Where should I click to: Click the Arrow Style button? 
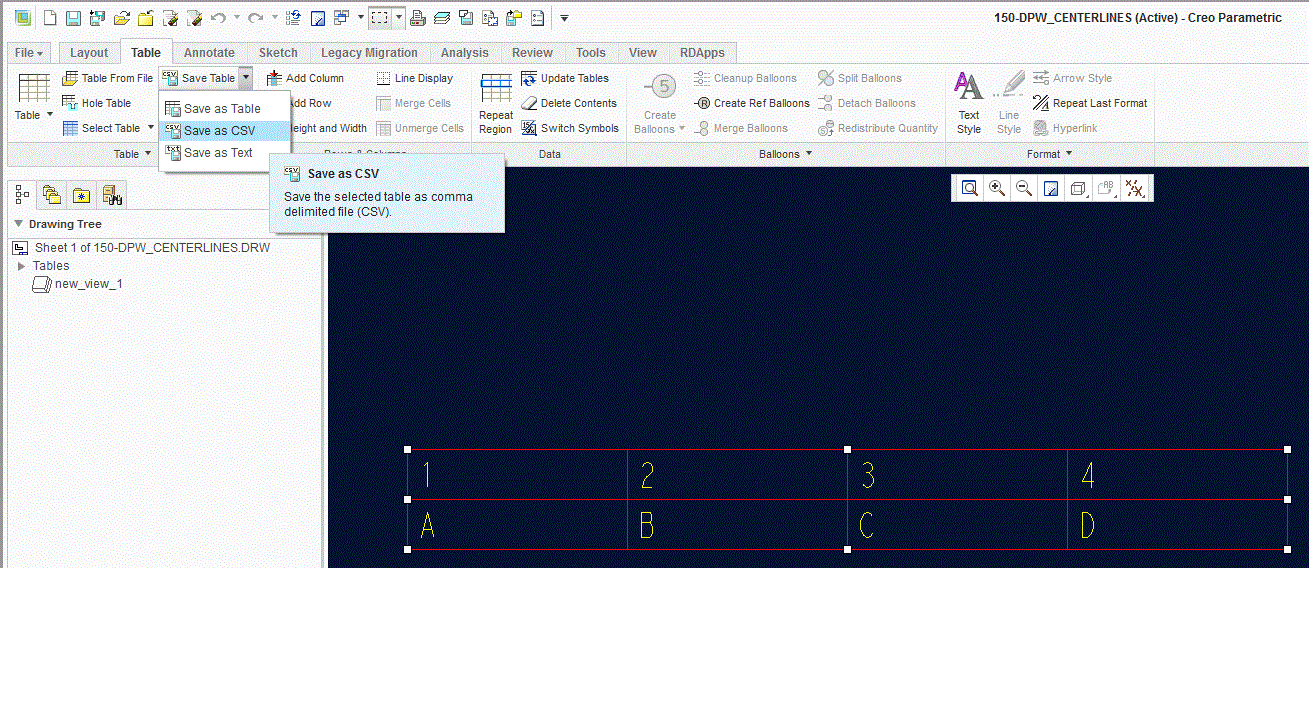pos(1072,78)
